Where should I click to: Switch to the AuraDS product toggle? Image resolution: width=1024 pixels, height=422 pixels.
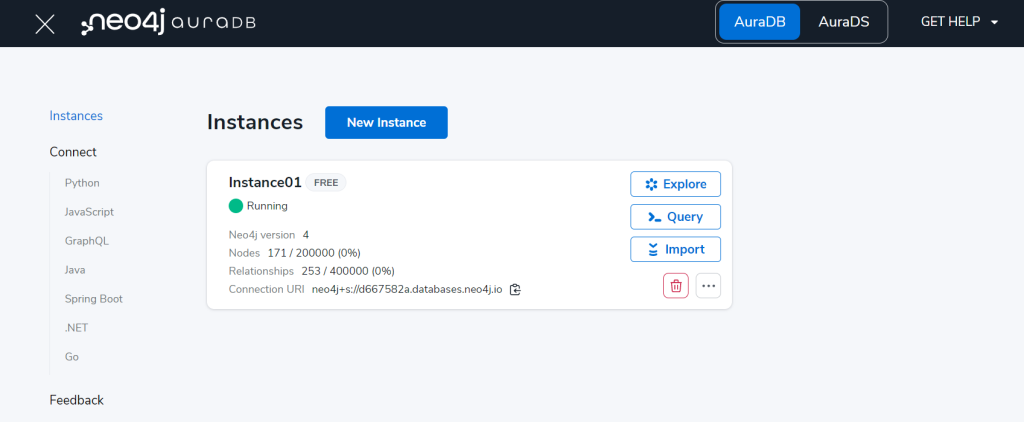843,22
